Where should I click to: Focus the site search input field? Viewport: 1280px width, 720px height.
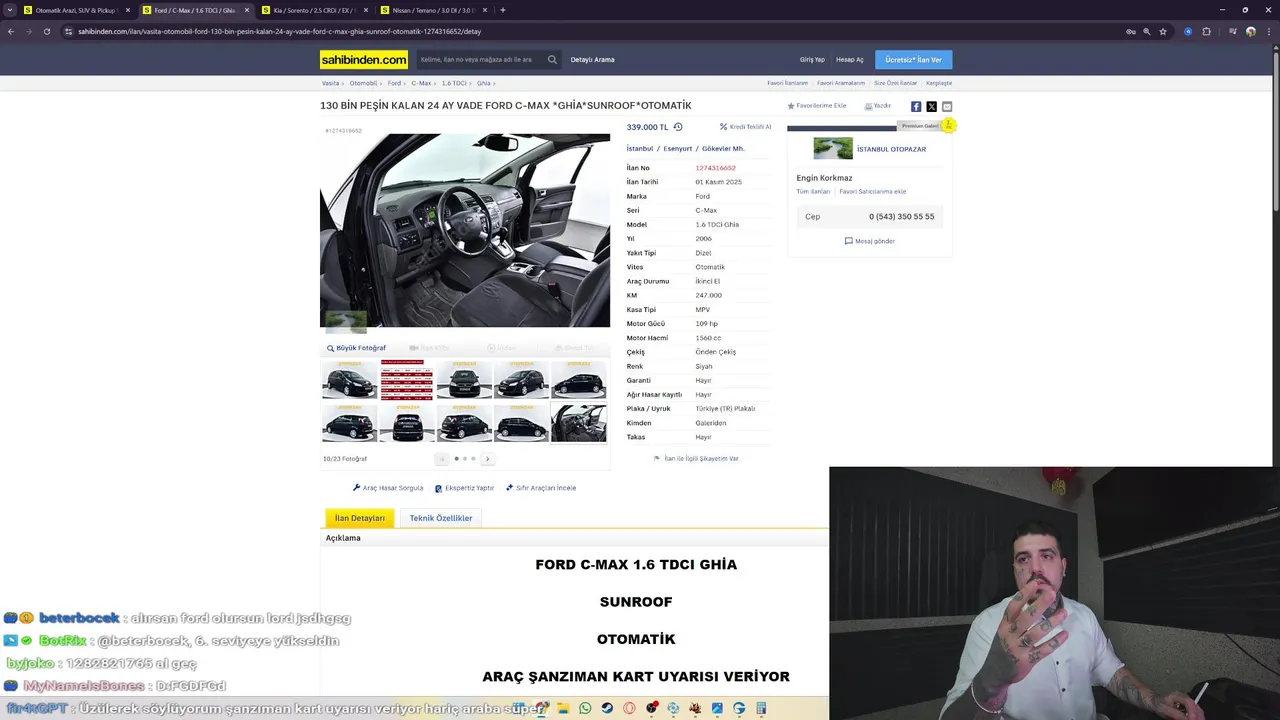pos(482,60)
